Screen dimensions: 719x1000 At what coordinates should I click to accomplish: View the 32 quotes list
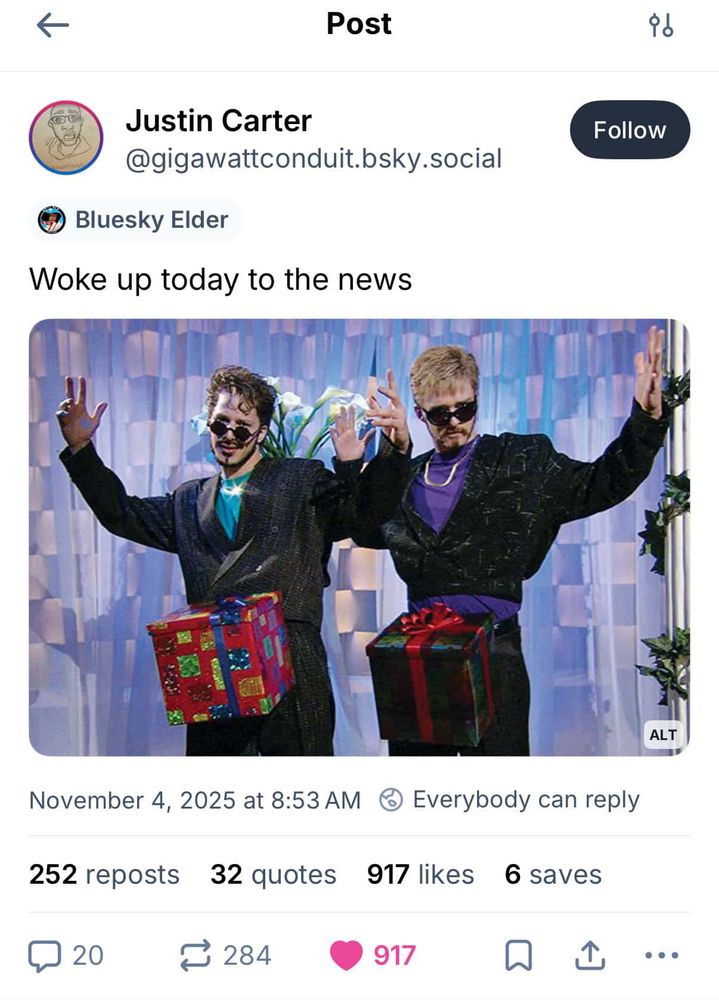[273, 874]
